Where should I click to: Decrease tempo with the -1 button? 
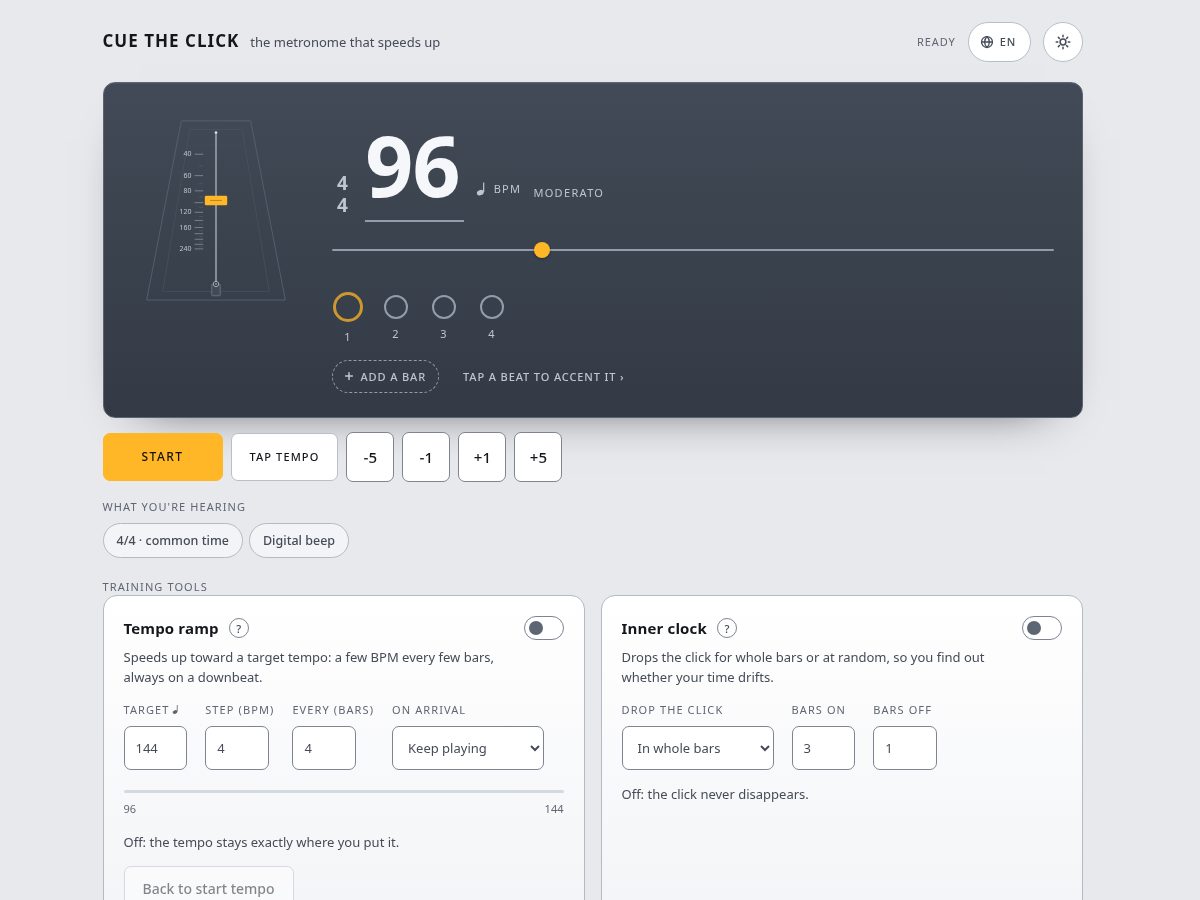[x=426, y=457]
